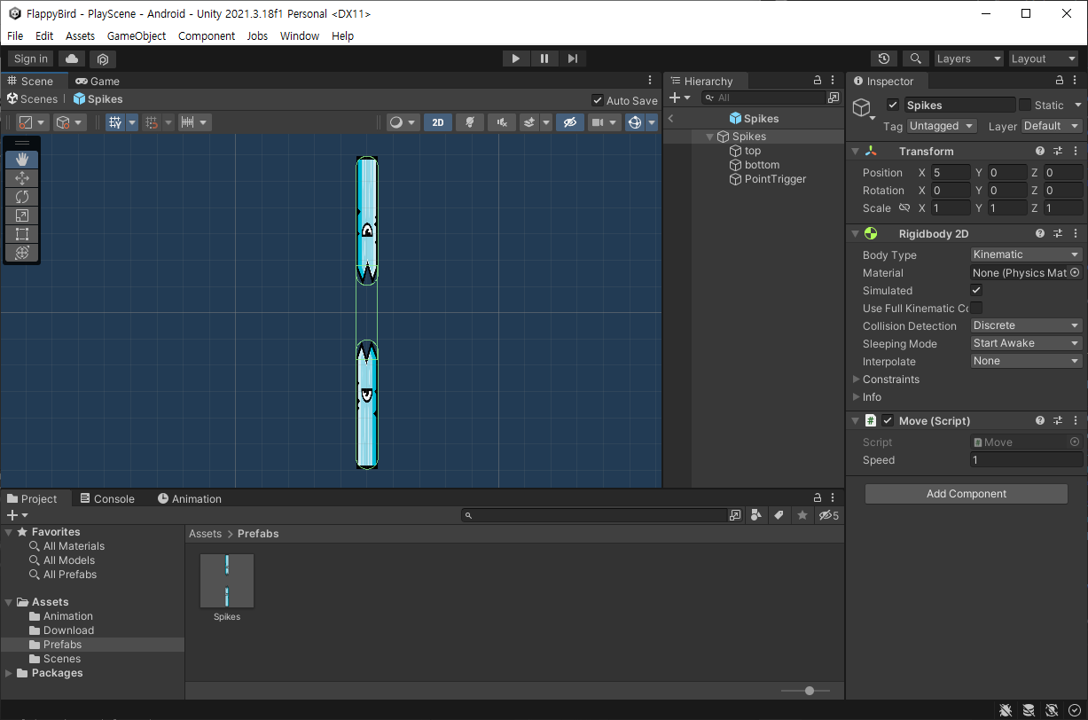Open the Edit menu
Image resolution: width=1088 pixels, height=720 pixels.
[44, 36]
